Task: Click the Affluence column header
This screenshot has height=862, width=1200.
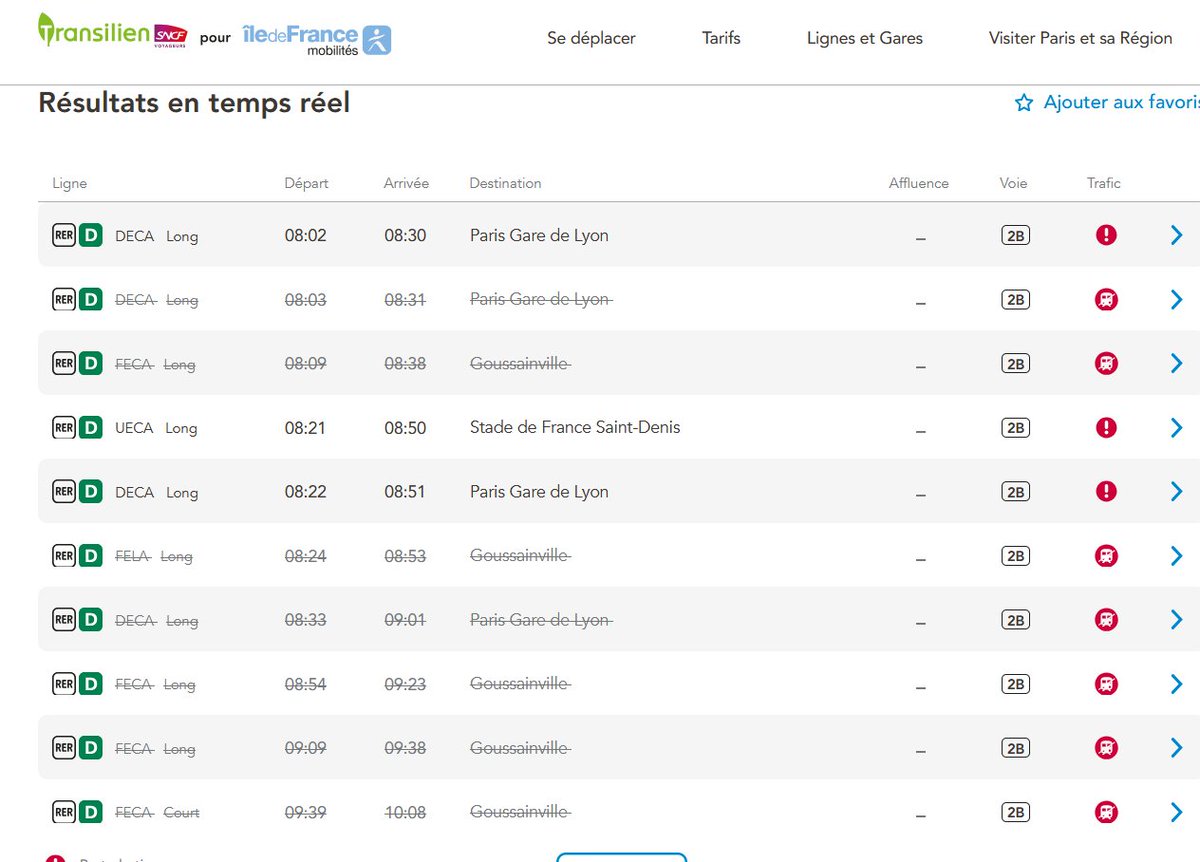Action: pyautogui.click(x=919, y=184)
